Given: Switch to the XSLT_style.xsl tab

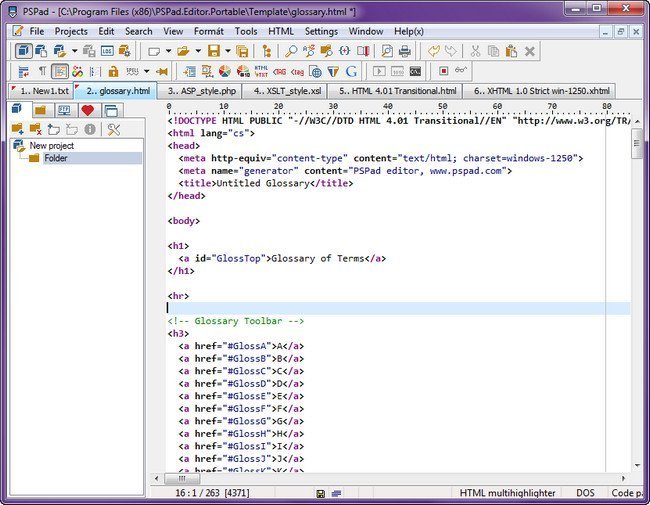Looking at the screenshot, I should pos(285,91).
